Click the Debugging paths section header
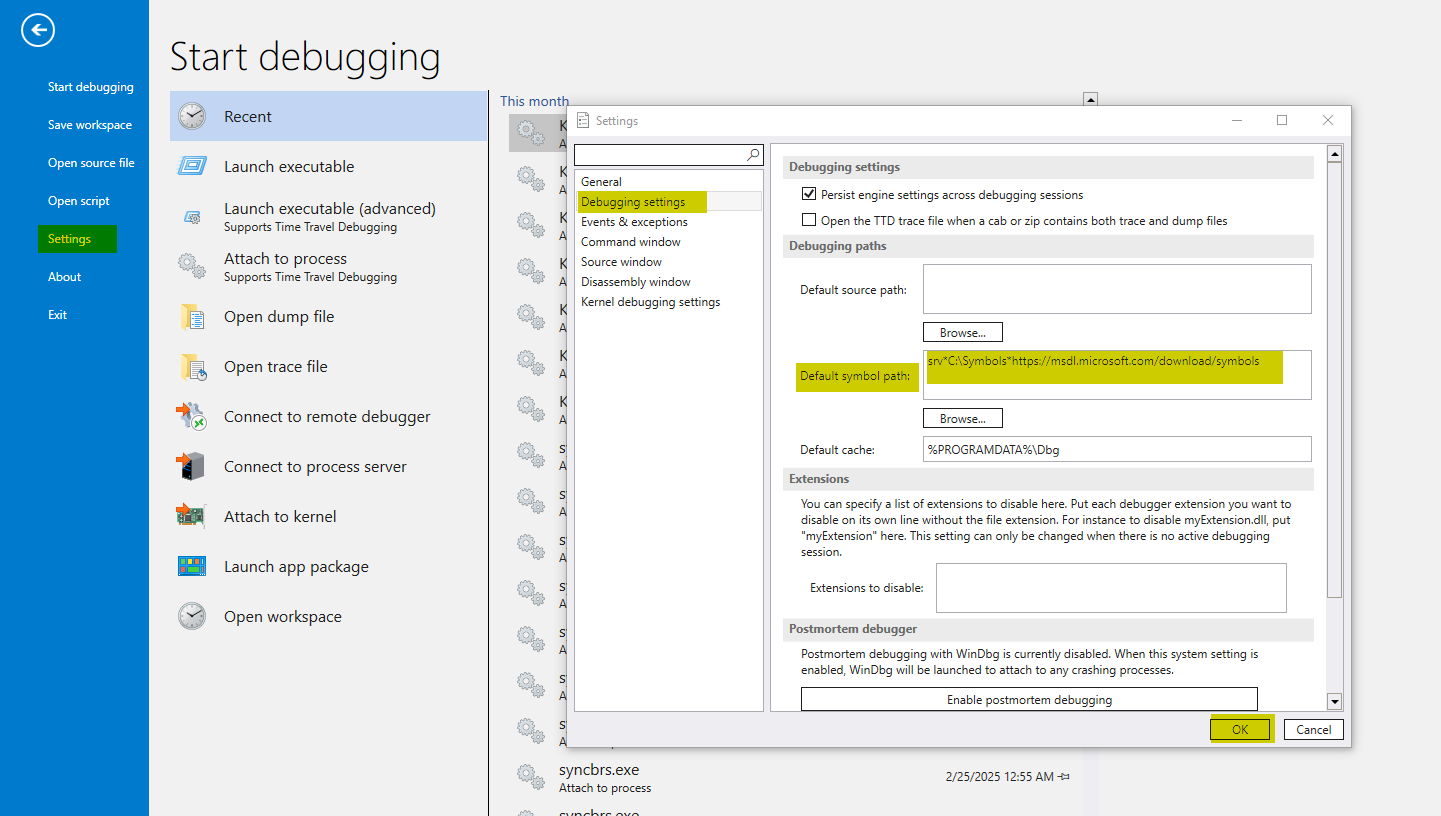Viewport: 1441px width, 816px height. pos(1048,246)
